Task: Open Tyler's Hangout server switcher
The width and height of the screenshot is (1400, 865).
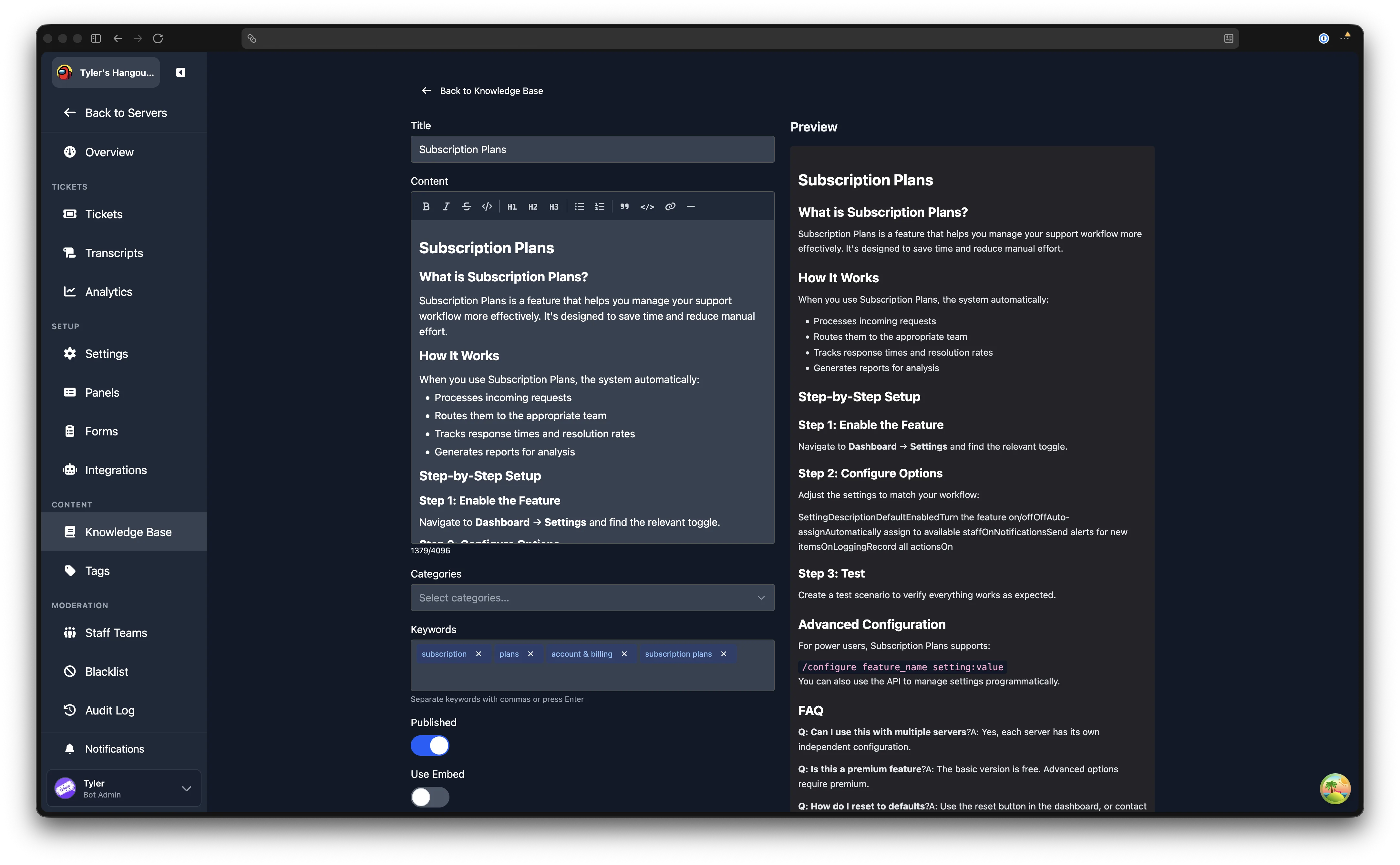Action: pos(106,72)
